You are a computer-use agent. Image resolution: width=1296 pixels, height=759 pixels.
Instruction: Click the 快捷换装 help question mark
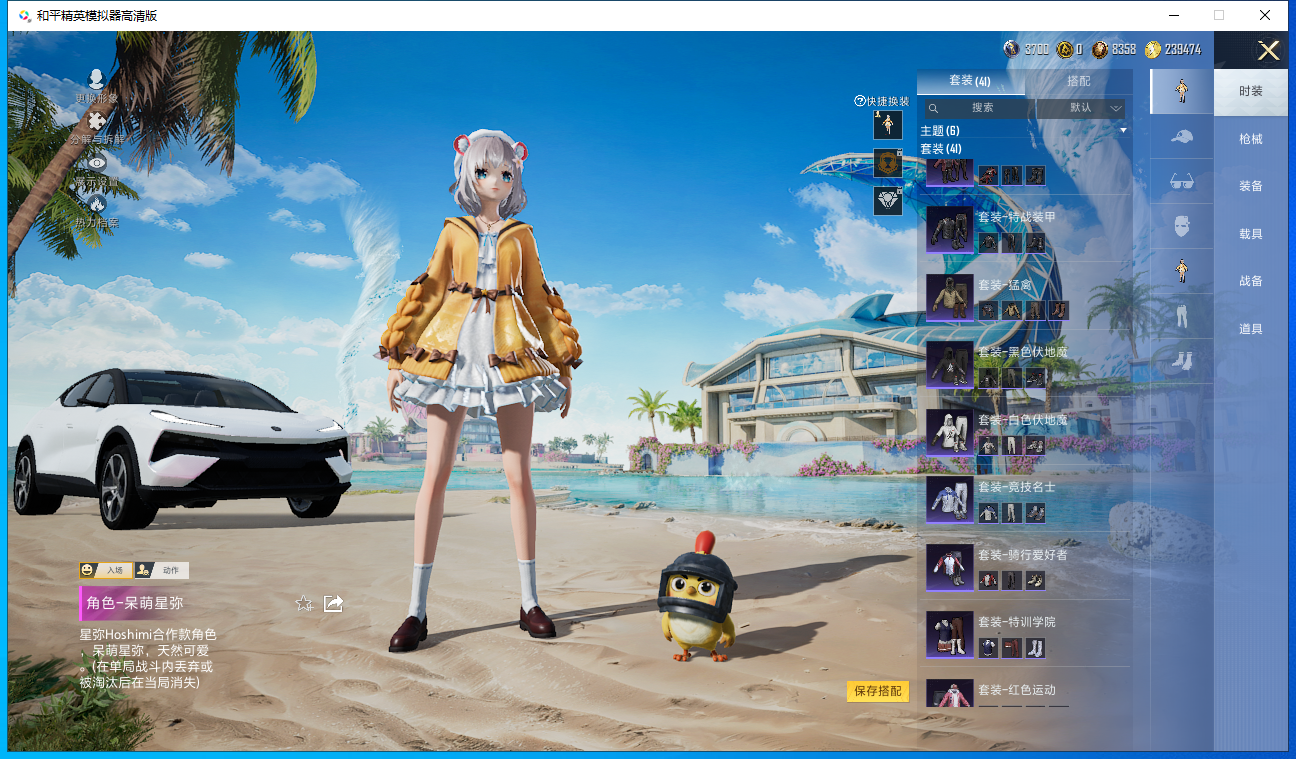pos(859,101)
